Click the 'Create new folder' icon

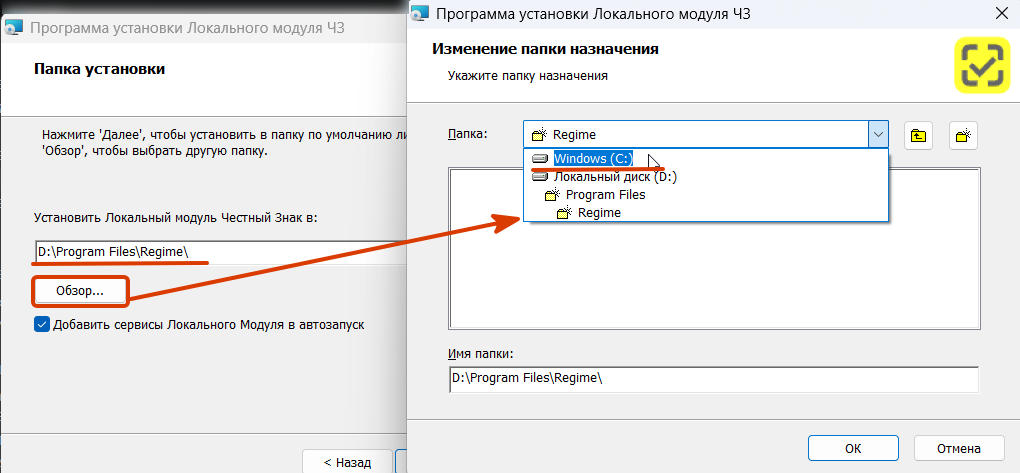pyautogui.click(x=963, y=135)
